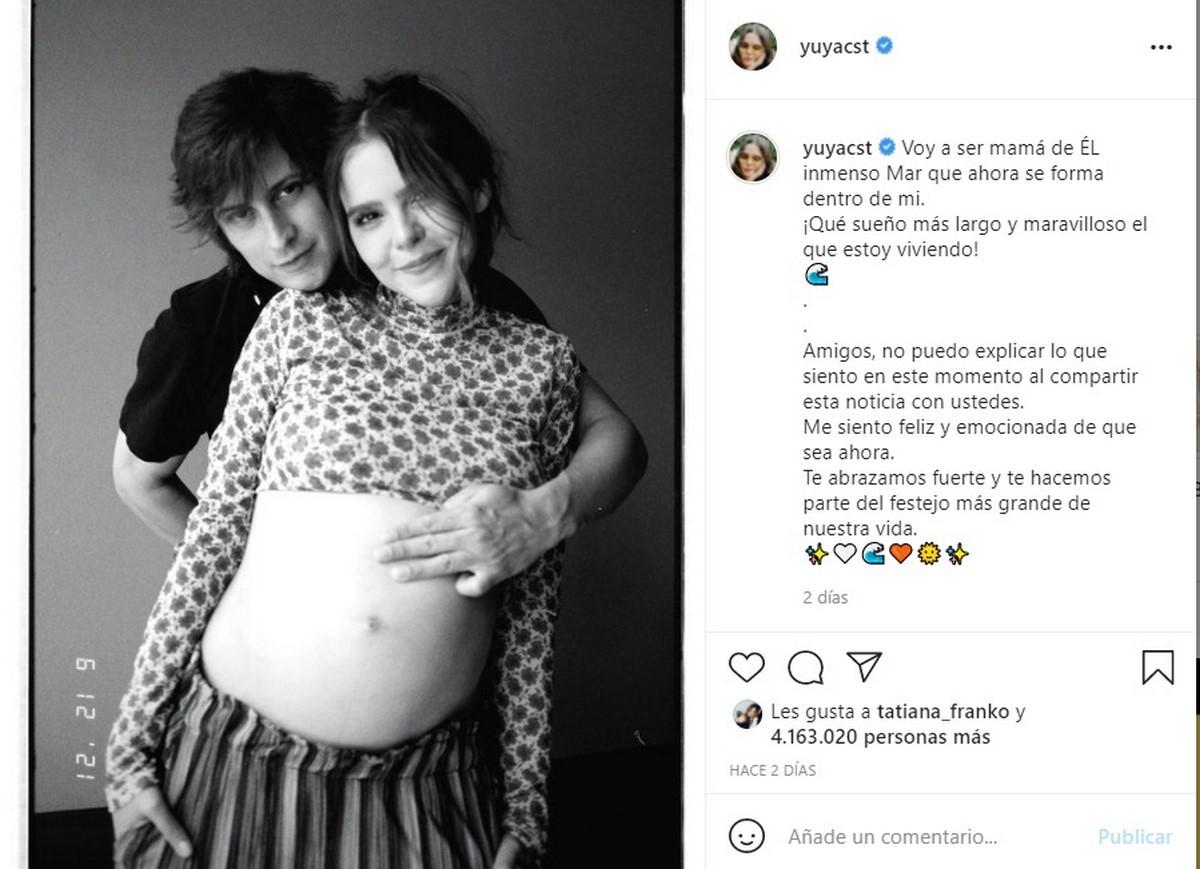Click the black and white pregnancy photo
The width and height of the screenshot is (1200, 869).
356,434
